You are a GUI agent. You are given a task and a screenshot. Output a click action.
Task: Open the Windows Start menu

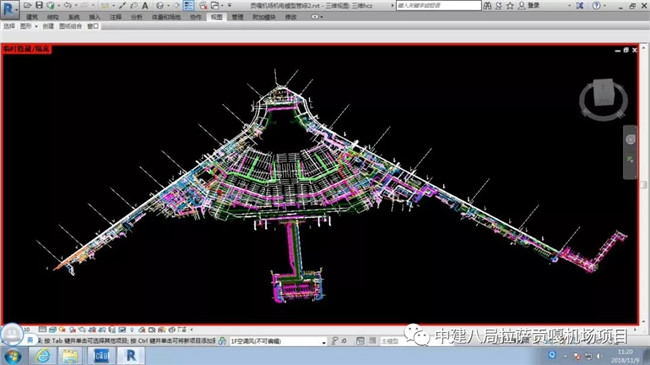pos(12,356)
